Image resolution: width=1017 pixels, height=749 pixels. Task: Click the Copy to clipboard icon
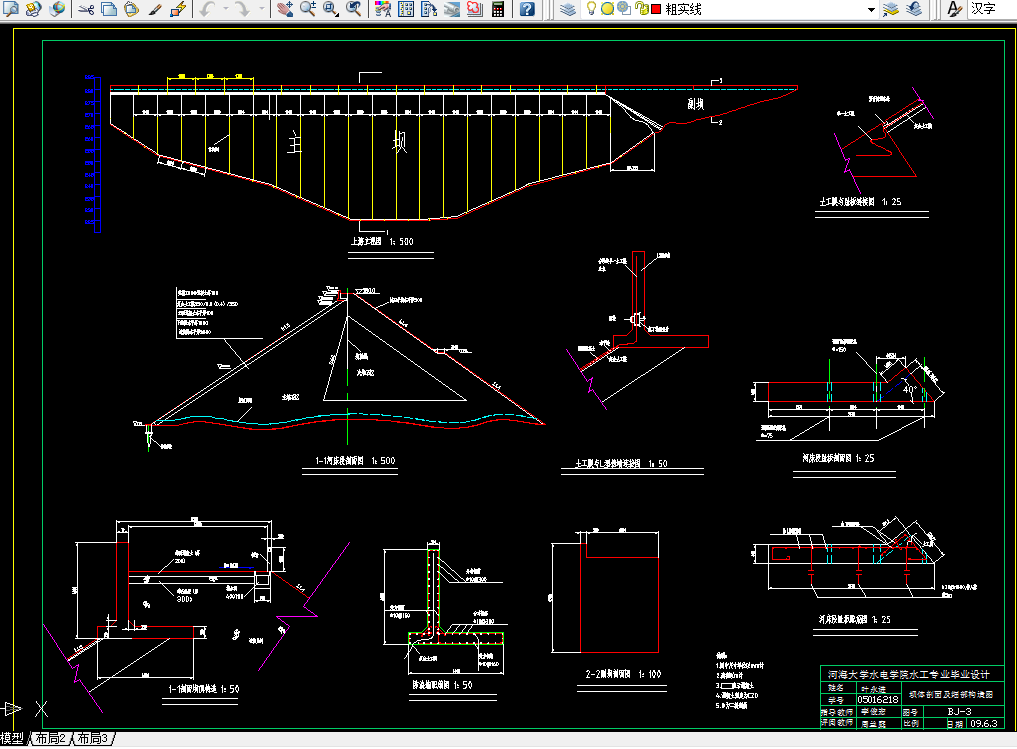(x=109, y=9)
